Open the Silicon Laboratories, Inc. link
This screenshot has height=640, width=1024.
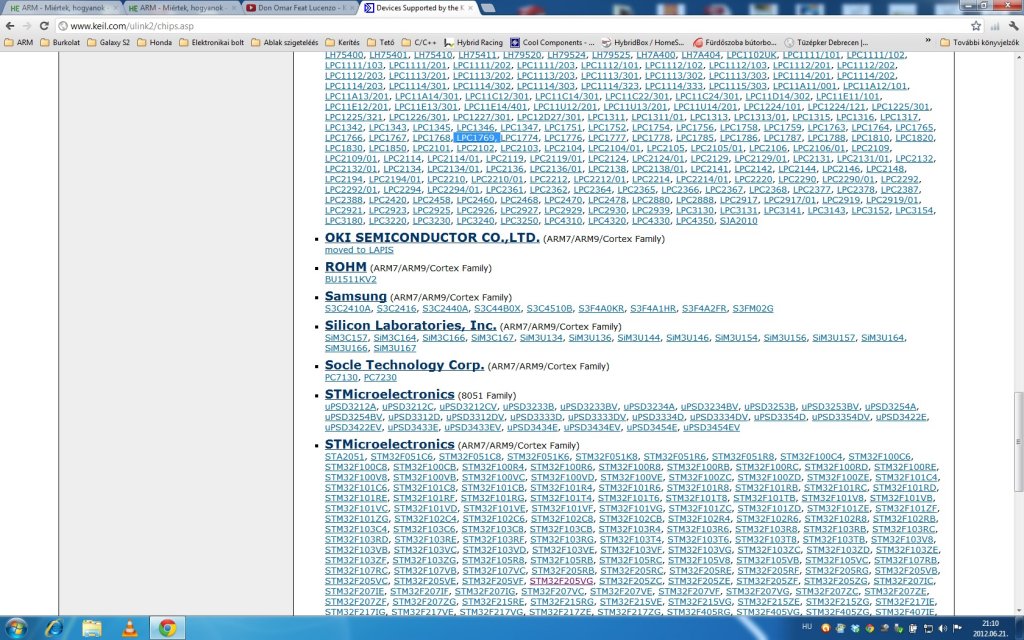click(x=410, y=325)
